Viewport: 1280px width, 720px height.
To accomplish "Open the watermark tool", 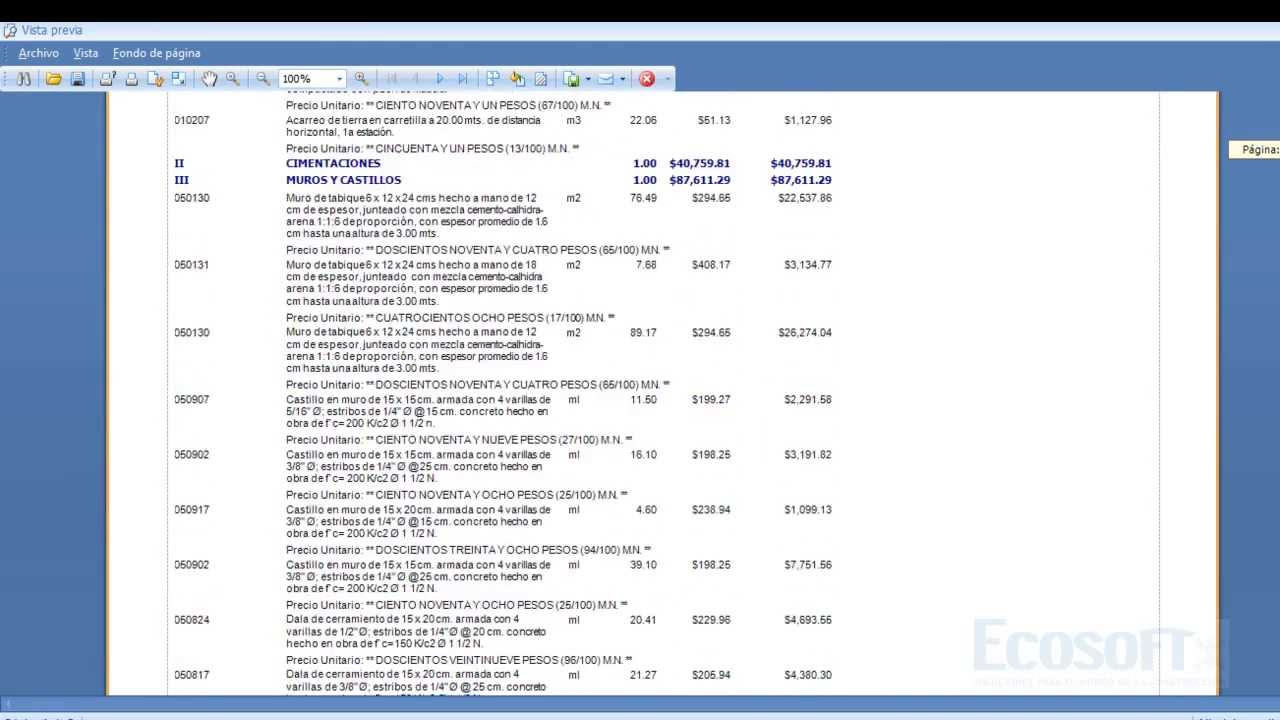I will click(541, 79).
